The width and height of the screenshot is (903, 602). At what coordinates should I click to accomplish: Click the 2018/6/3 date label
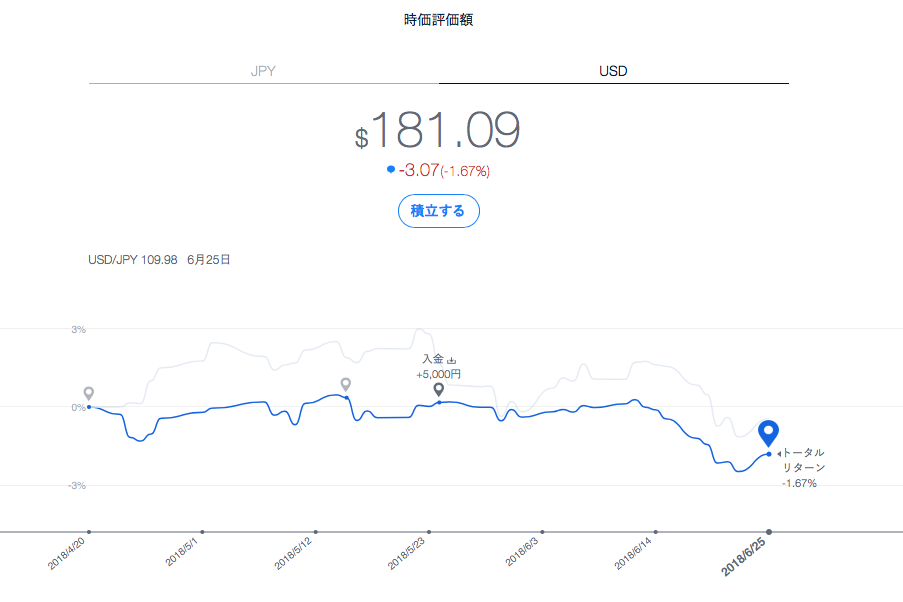point(522,552)
